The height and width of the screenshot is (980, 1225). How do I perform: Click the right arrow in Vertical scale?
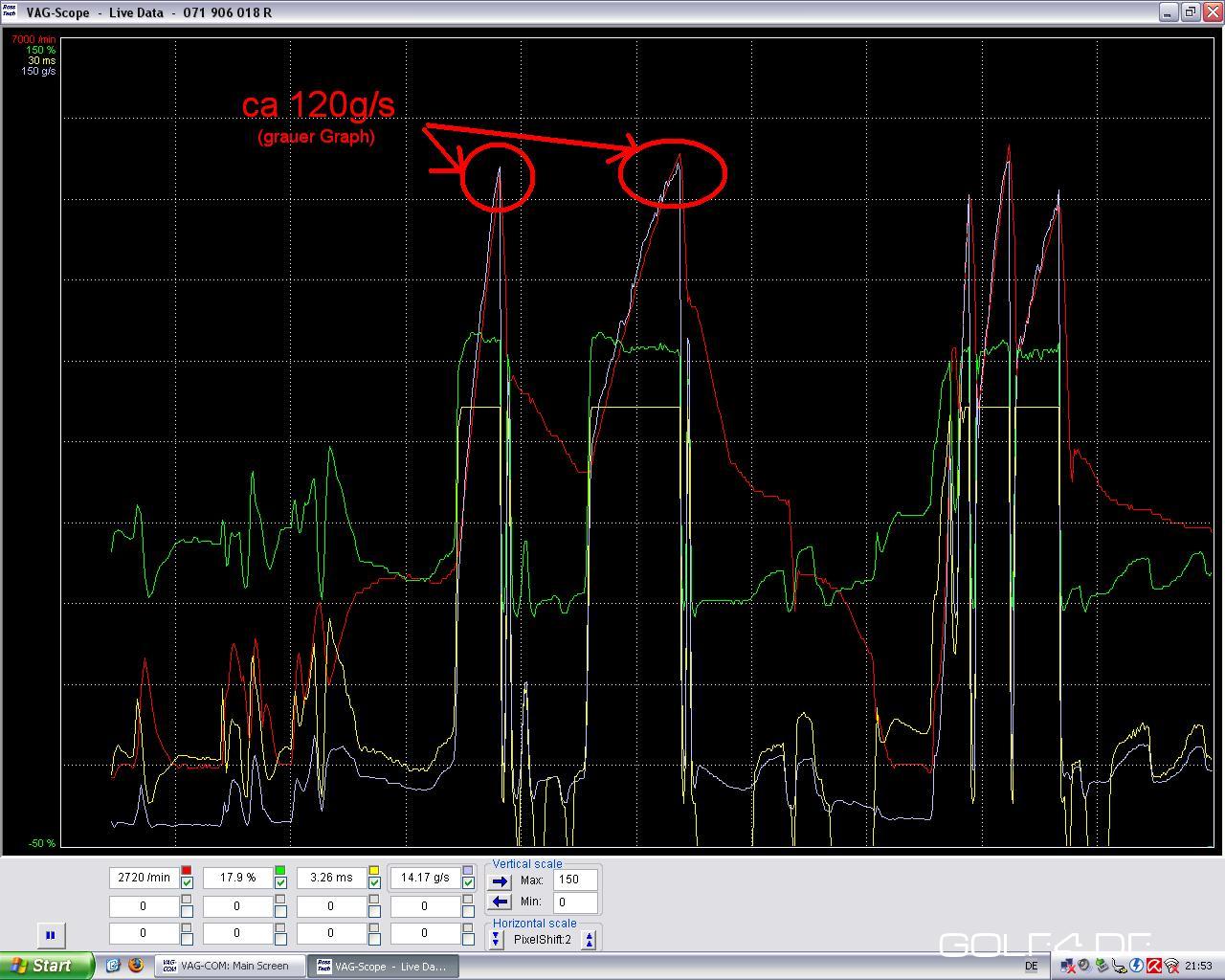pos(501,880)
